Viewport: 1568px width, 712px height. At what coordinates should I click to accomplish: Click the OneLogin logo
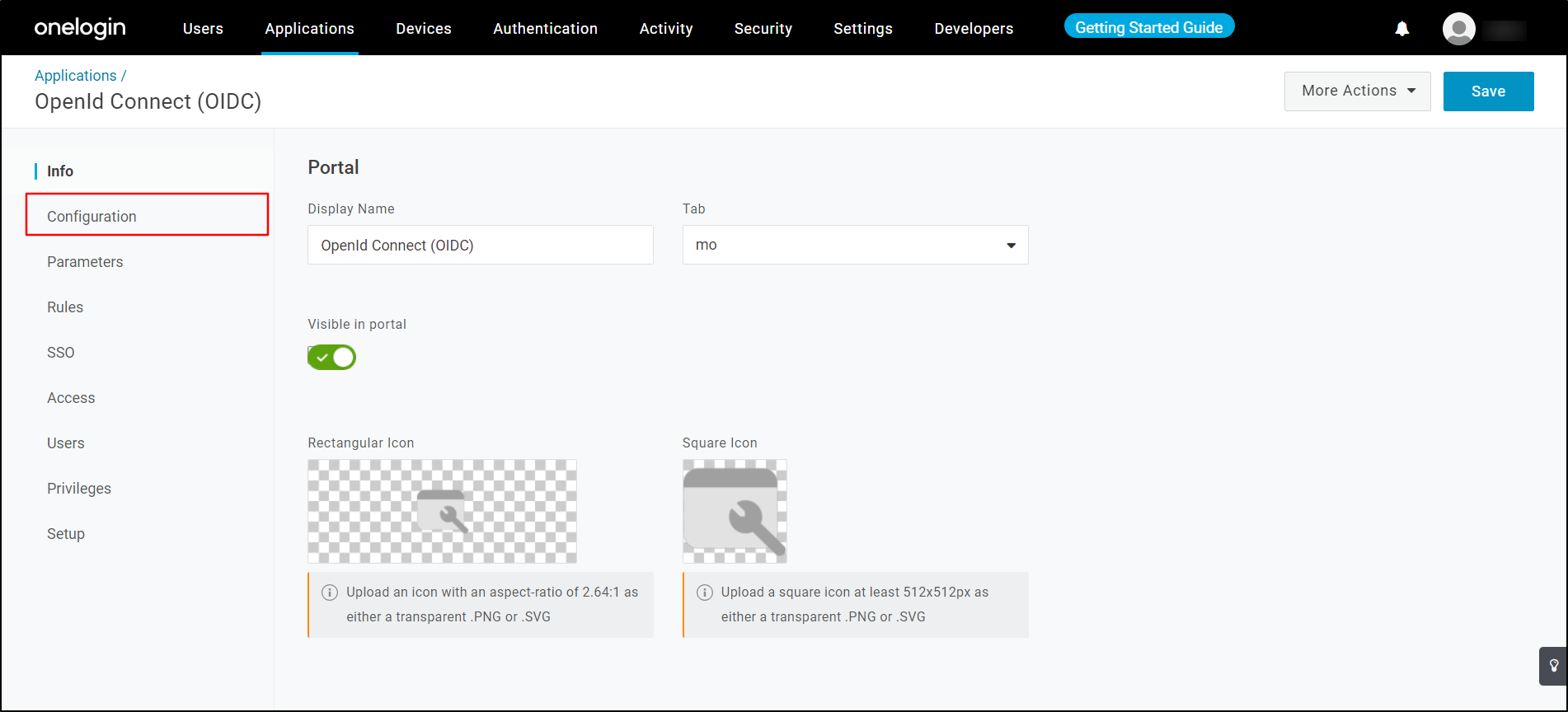click(80, 28)
